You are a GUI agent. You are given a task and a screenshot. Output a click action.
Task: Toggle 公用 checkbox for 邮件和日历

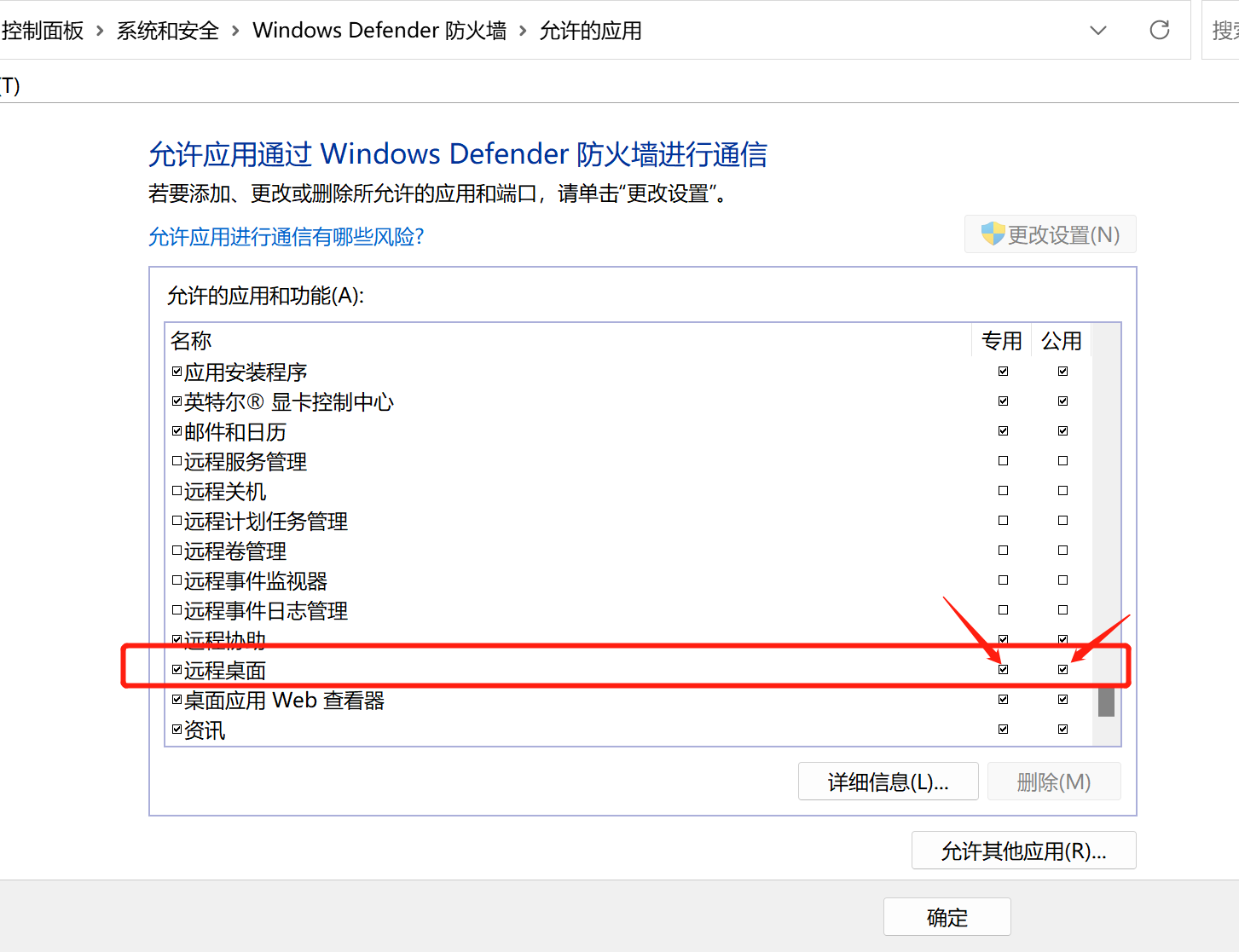coord(1062,431)
